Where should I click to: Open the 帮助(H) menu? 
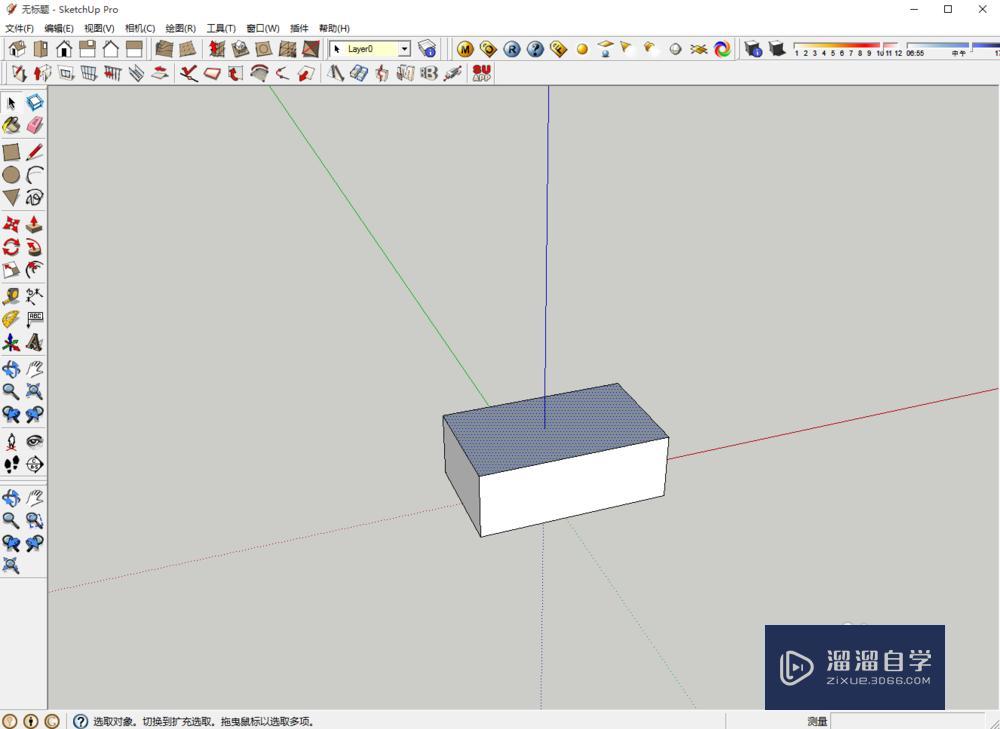tap(334, 28)
